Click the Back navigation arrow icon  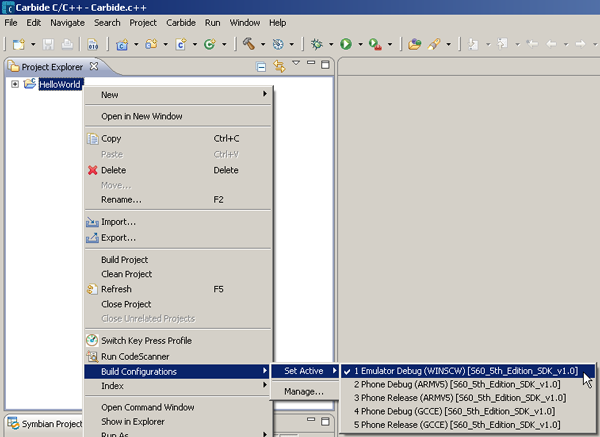click(551, 44)
